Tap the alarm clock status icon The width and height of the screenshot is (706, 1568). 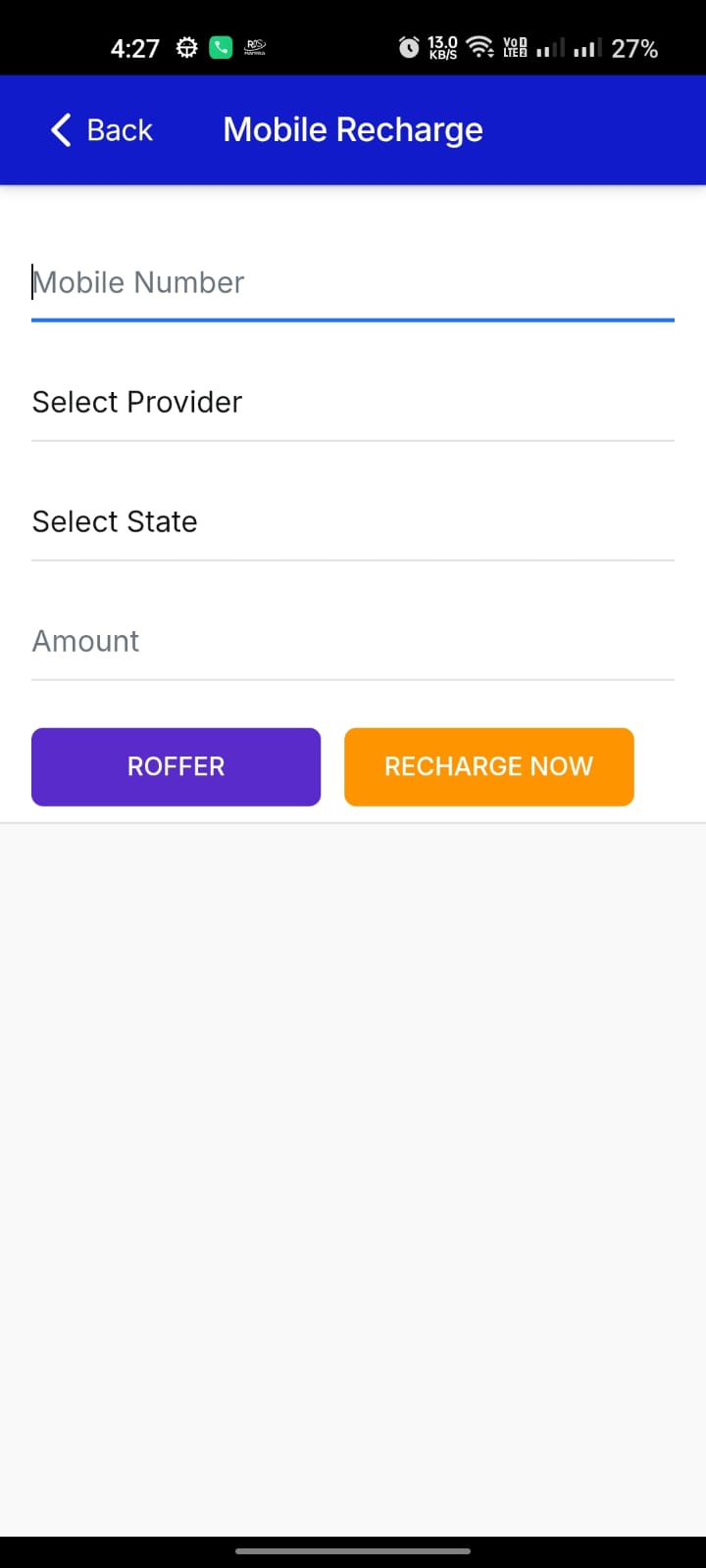pos(408,47)
